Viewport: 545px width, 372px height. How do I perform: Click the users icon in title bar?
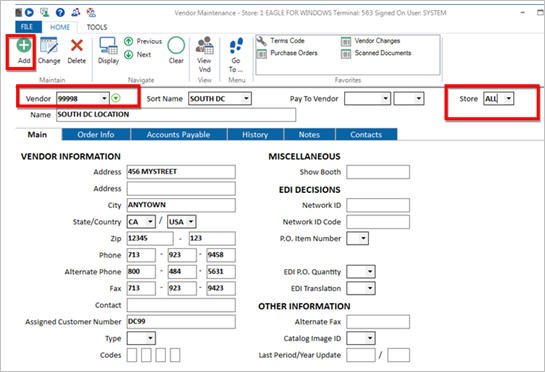pyautogui.click(x=75, y=13)
